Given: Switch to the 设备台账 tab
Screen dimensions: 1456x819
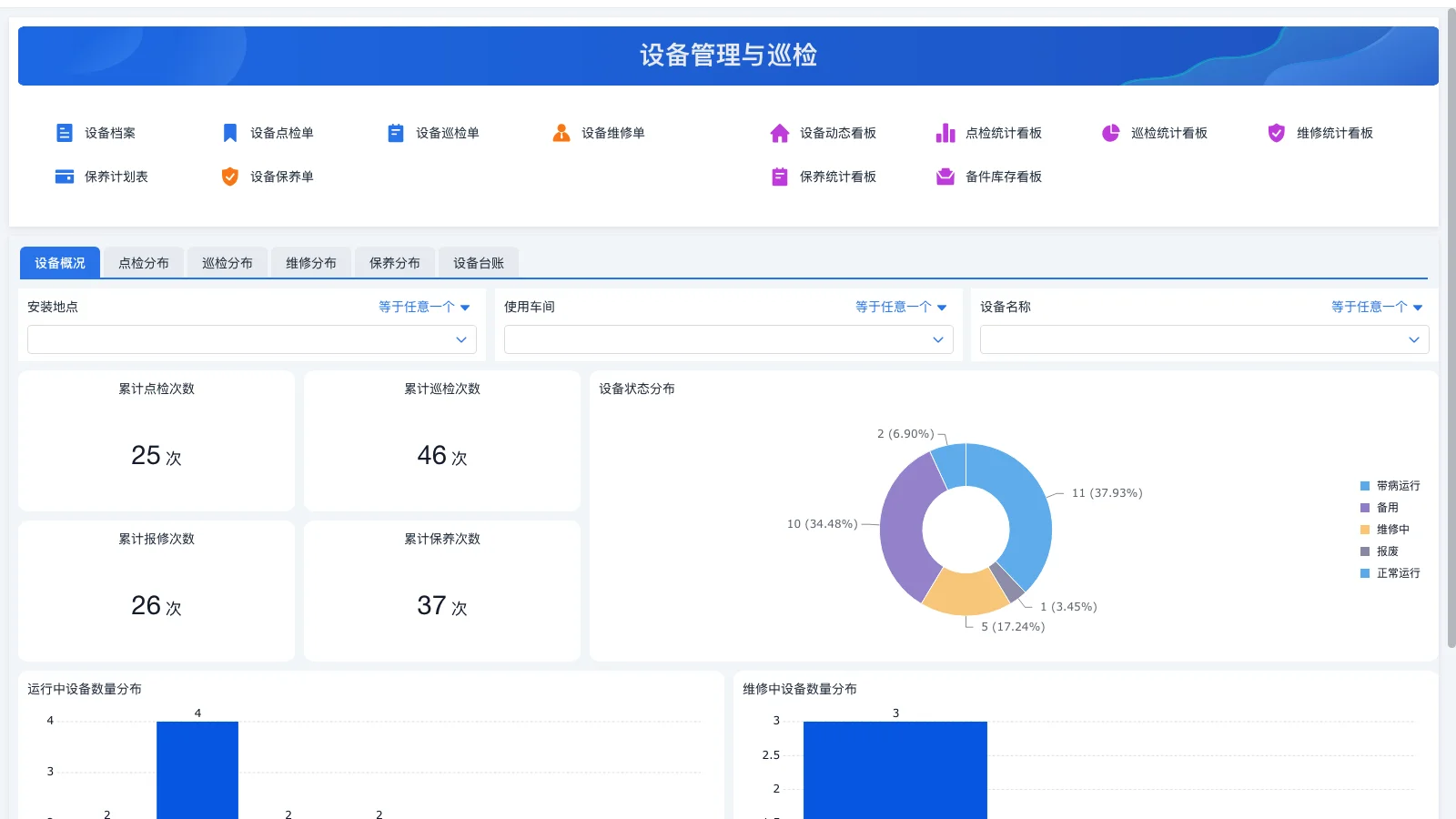Looking at the screenshot, I should pos(479,263).
